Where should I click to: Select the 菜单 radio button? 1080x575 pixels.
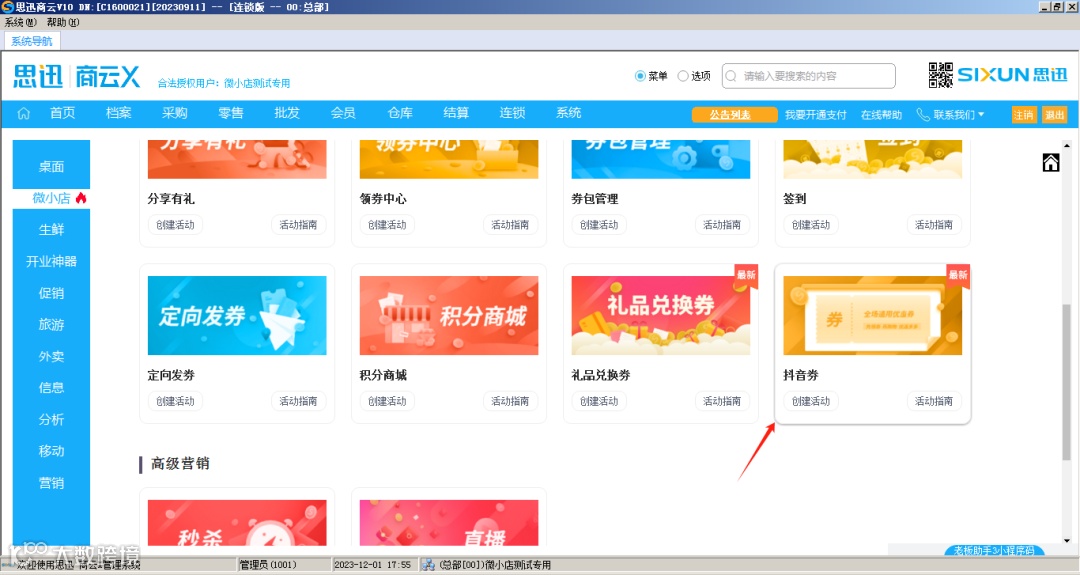640,76
